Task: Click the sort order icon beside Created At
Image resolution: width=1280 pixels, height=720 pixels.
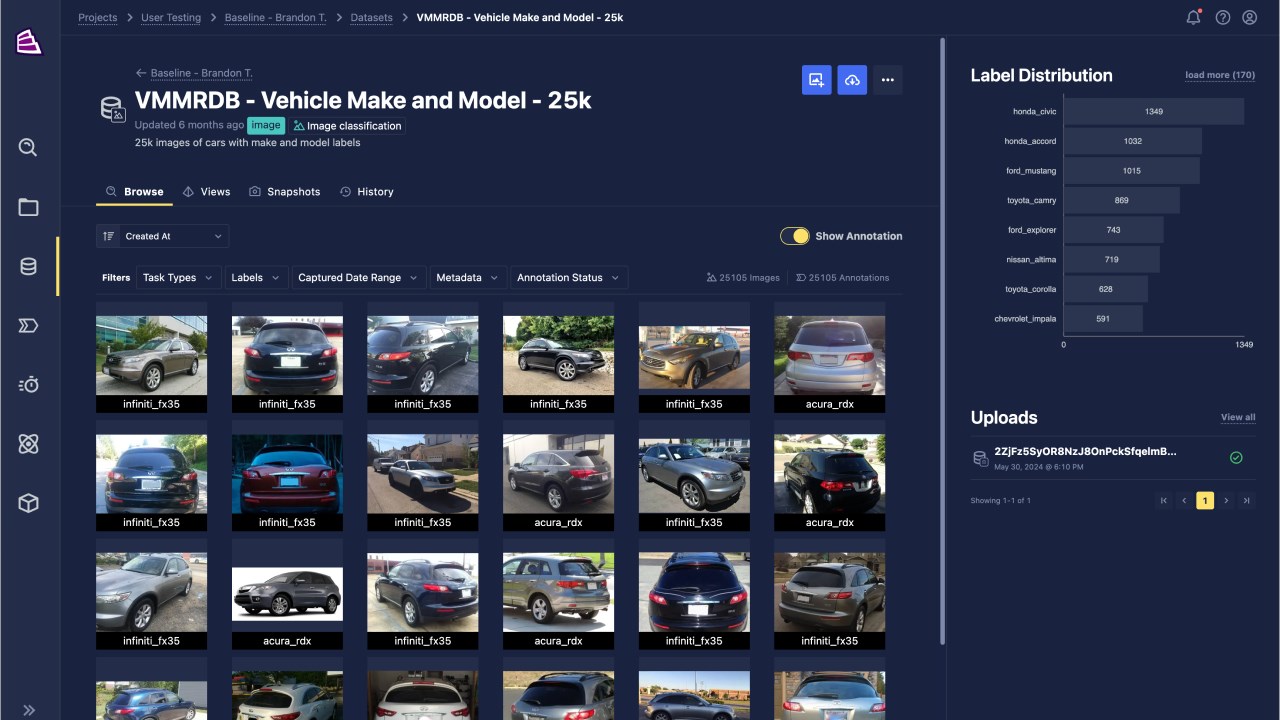Action: click(x=109, y=236)
